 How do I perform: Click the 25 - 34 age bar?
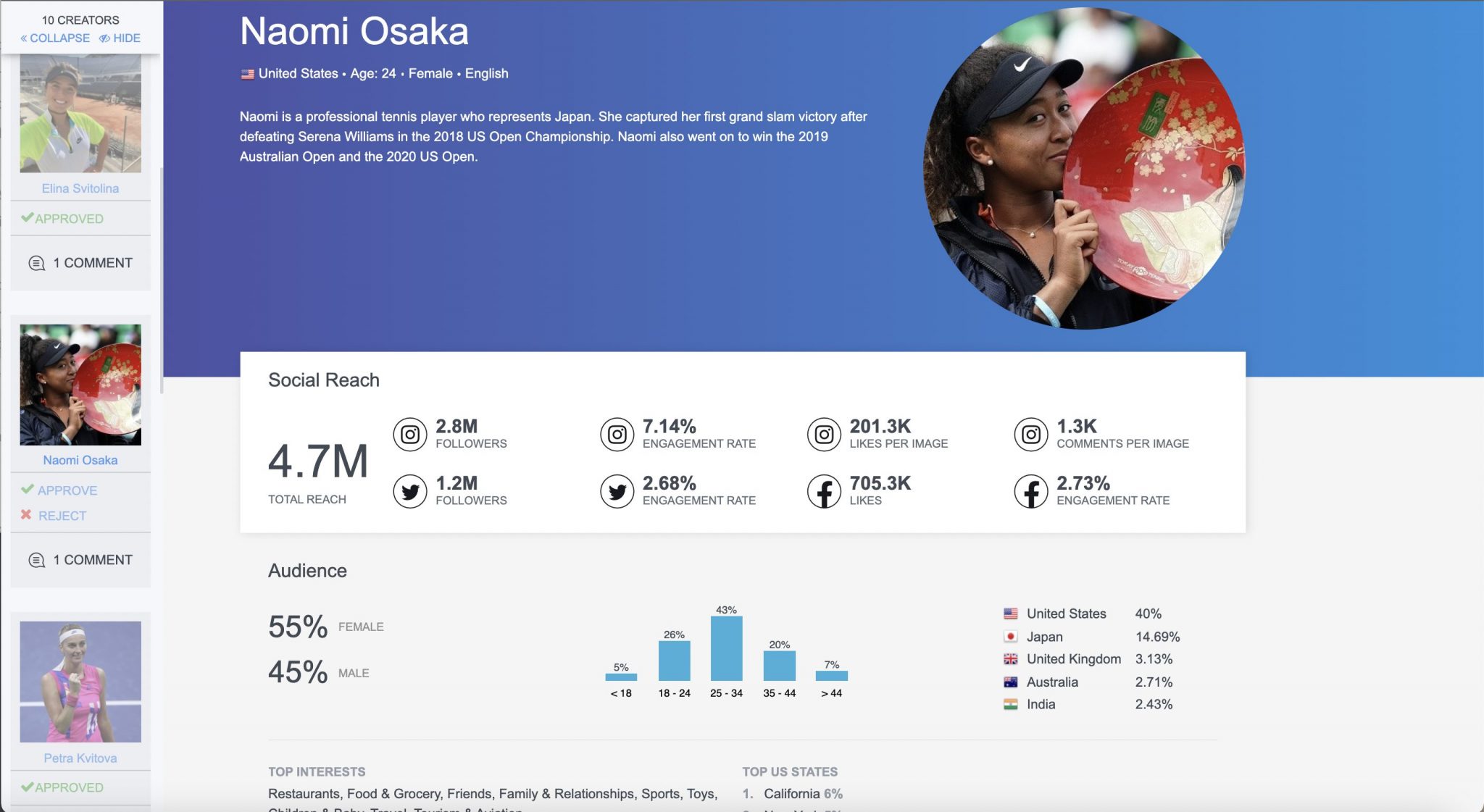click(x=726, y=648)
